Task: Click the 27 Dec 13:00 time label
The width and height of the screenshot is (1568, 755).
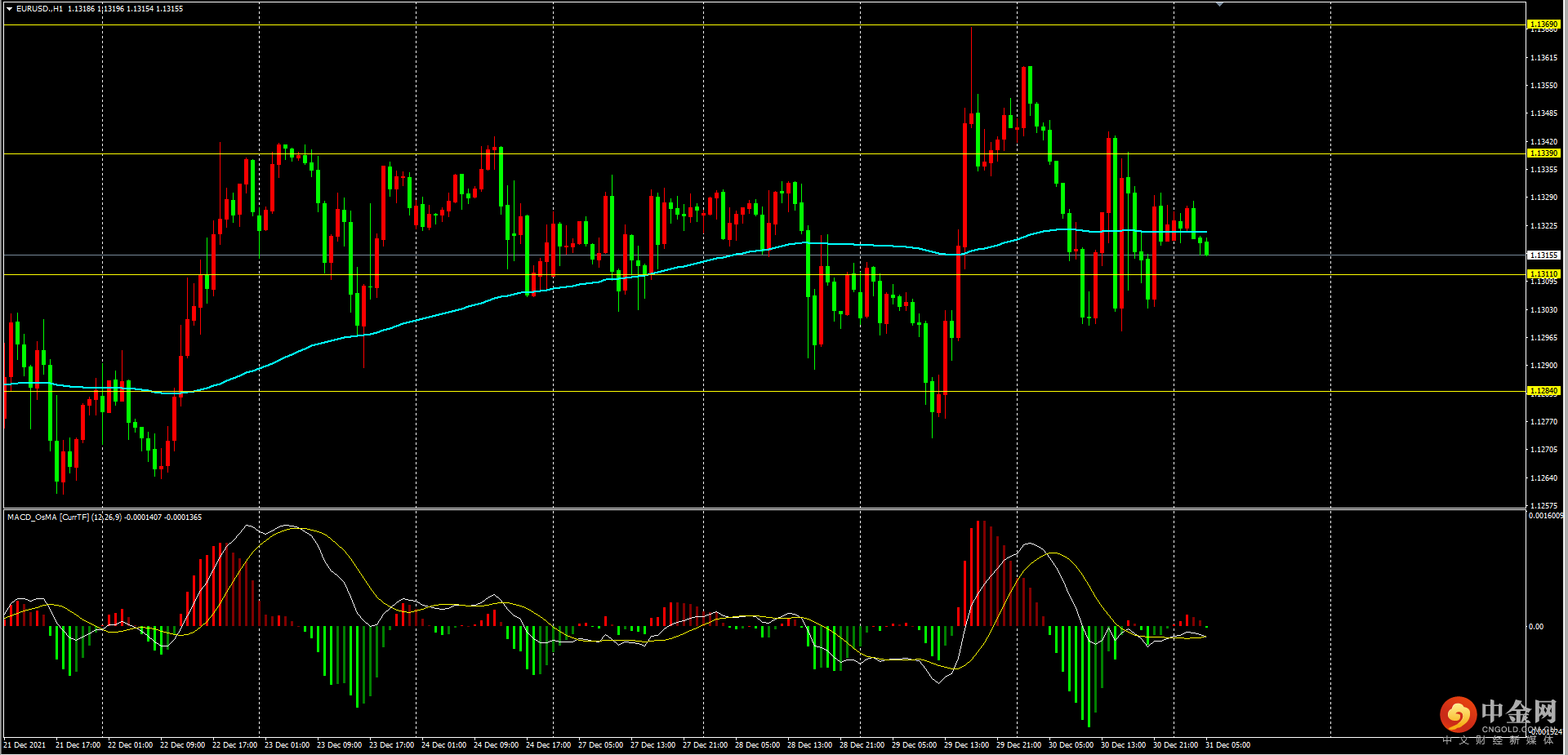Action: [653, 745]
